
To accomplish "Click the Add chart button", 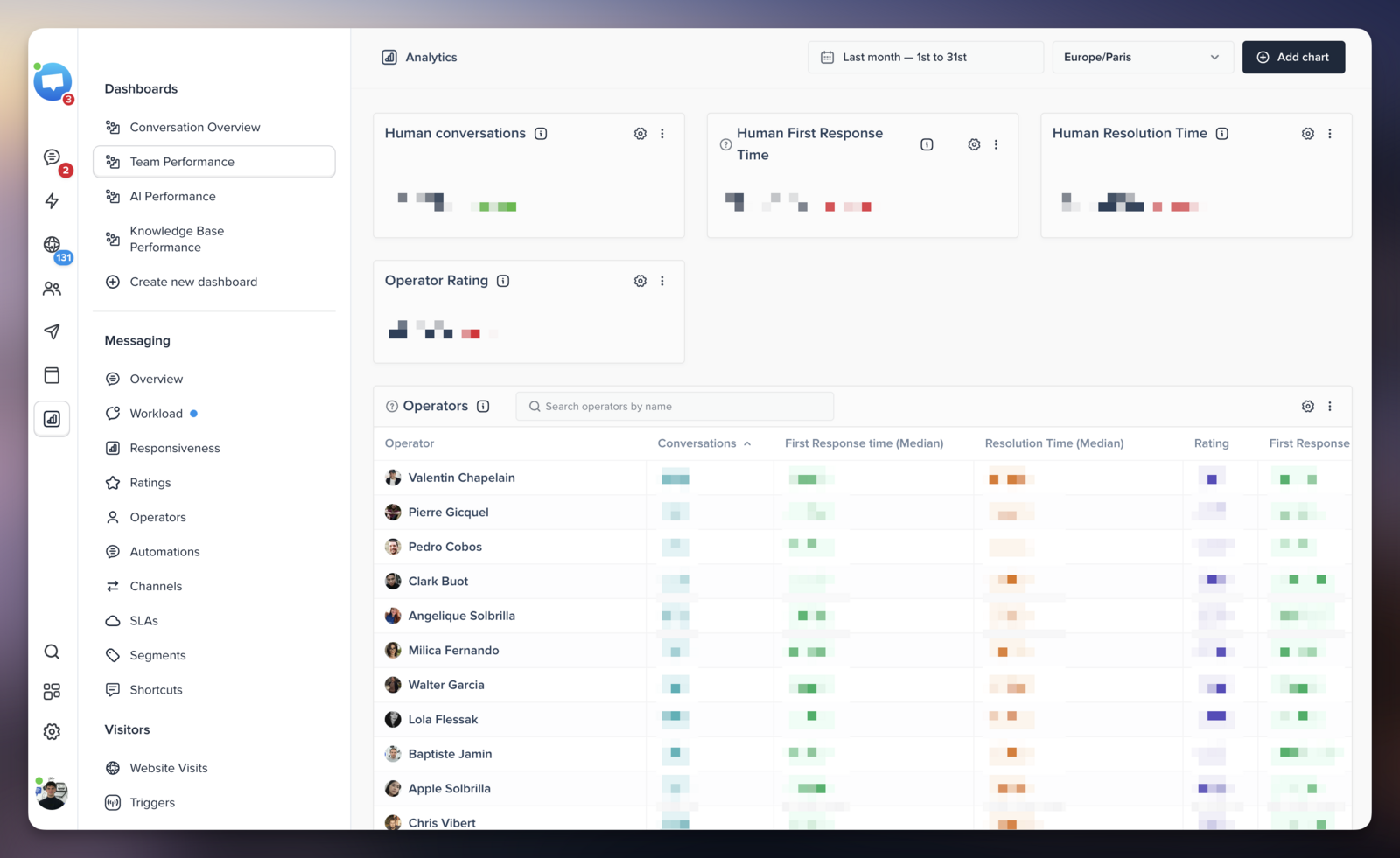I will (x=1293, y=58).
